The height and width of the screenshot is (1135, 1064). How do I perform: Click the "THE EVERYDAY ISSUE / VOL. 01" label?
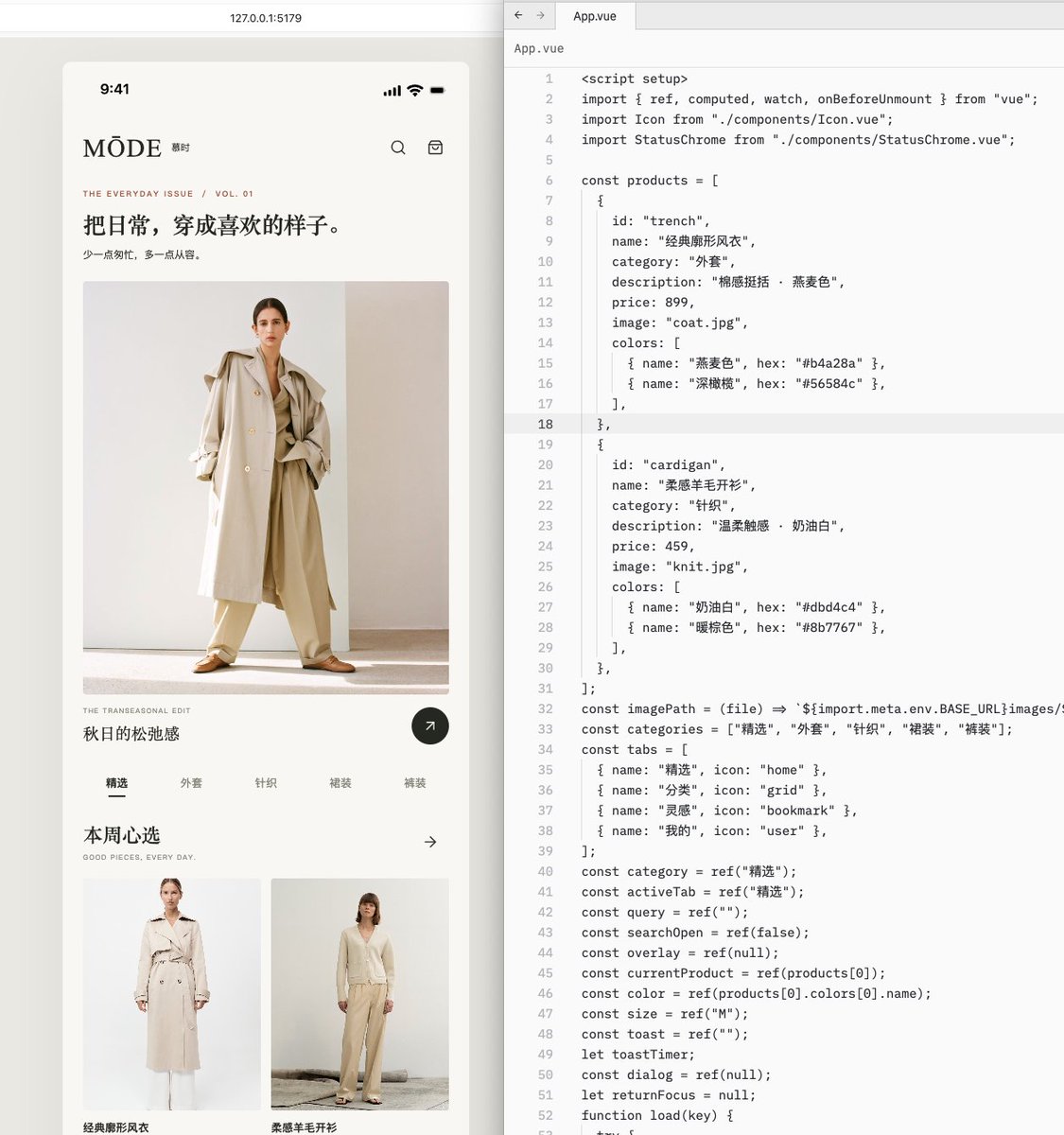click(168, 194)
